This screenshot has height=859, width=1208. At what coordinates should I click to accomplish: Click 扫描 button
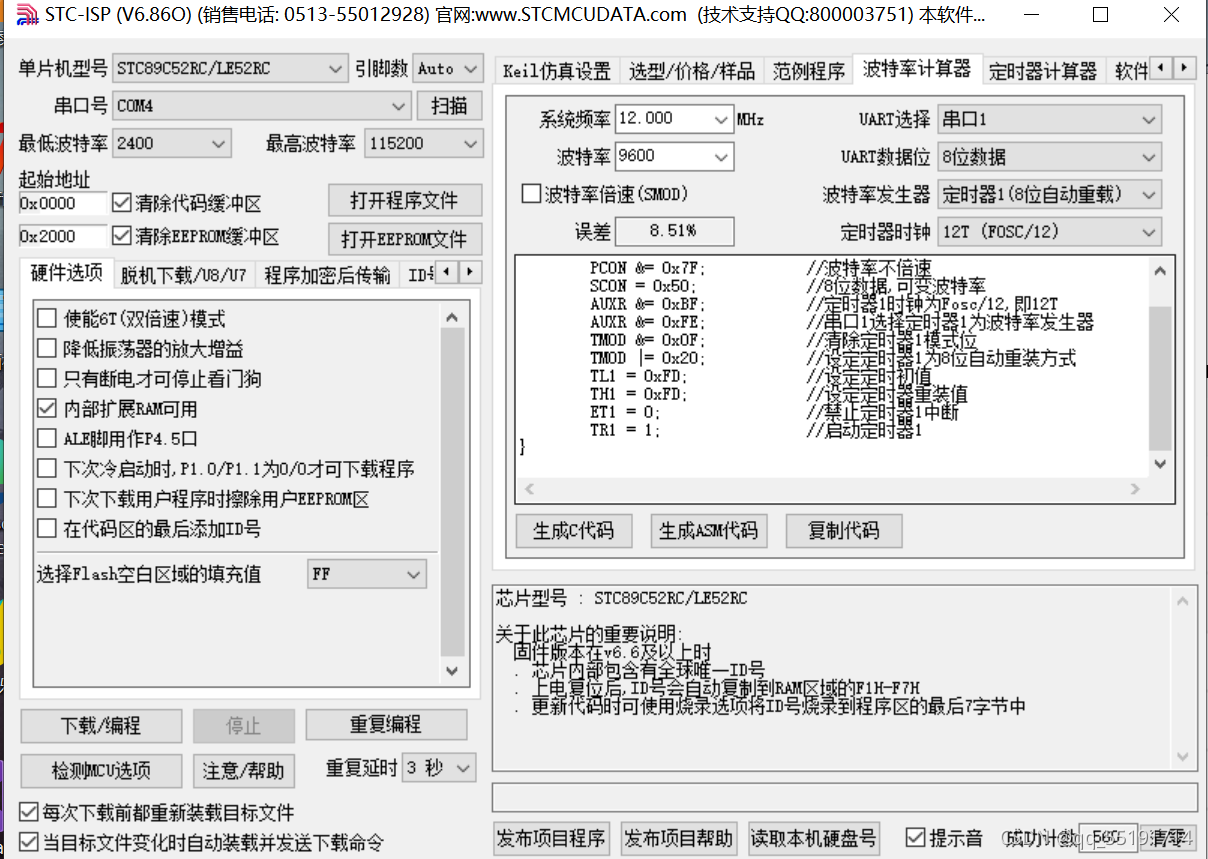(450, 105)
